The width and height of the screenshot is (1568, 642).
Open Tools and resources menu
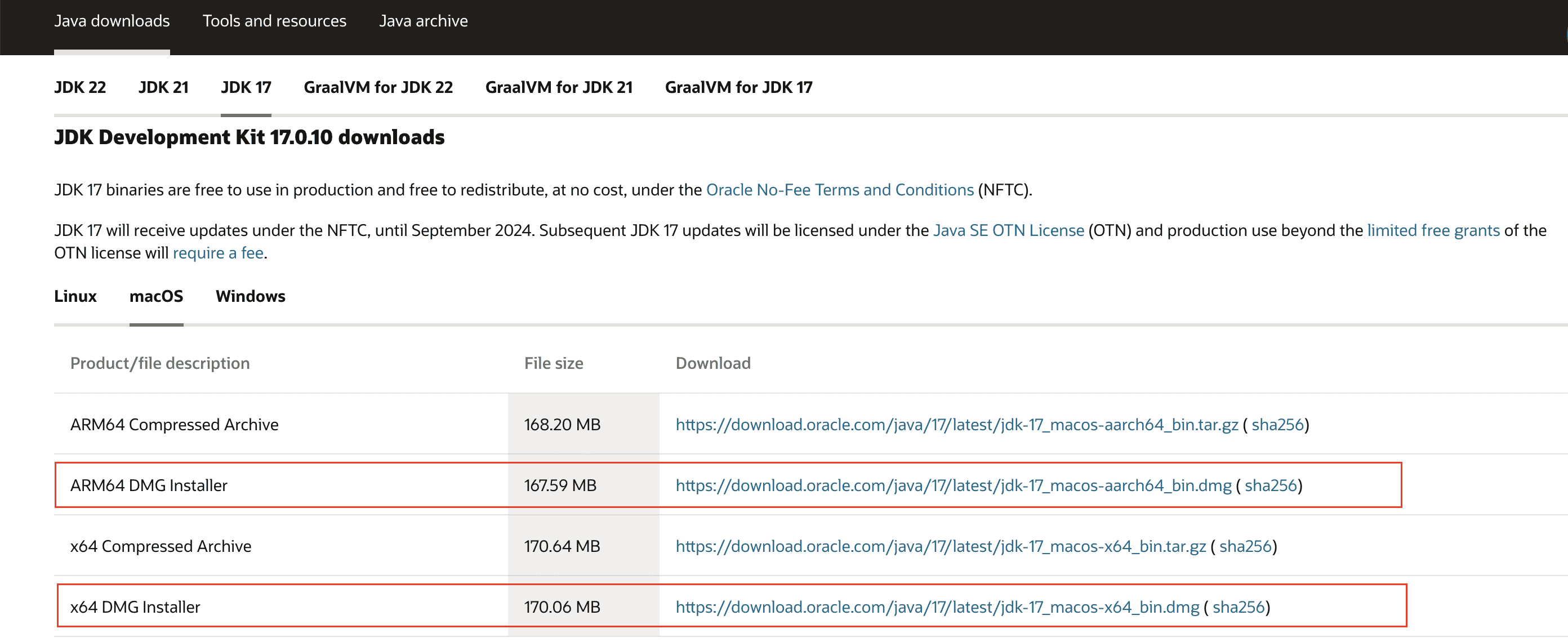(x=274, y=21)
